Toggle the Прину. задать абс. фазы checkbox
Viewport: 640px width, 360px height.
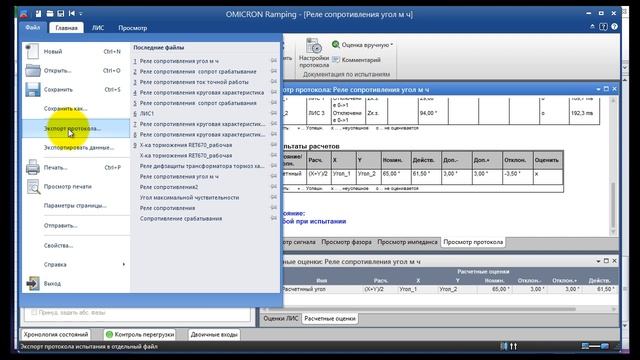click(34, 312)
